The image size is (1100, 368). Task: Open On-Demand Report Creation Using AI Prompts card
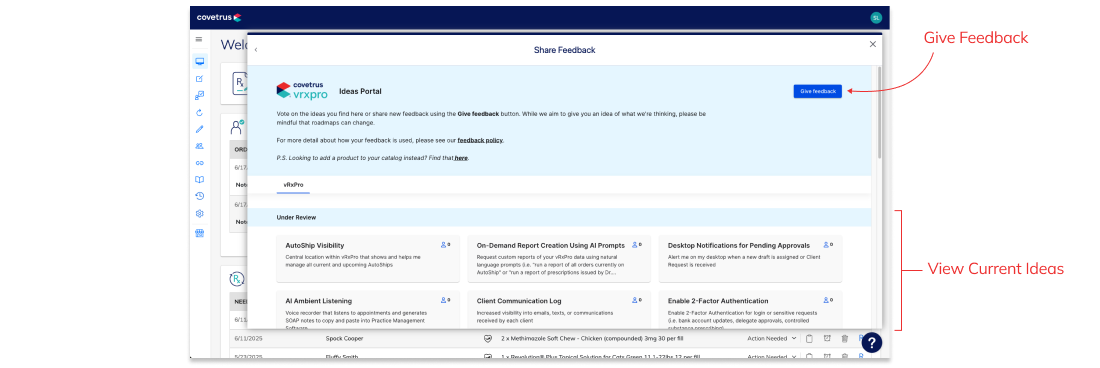point(559,259)
